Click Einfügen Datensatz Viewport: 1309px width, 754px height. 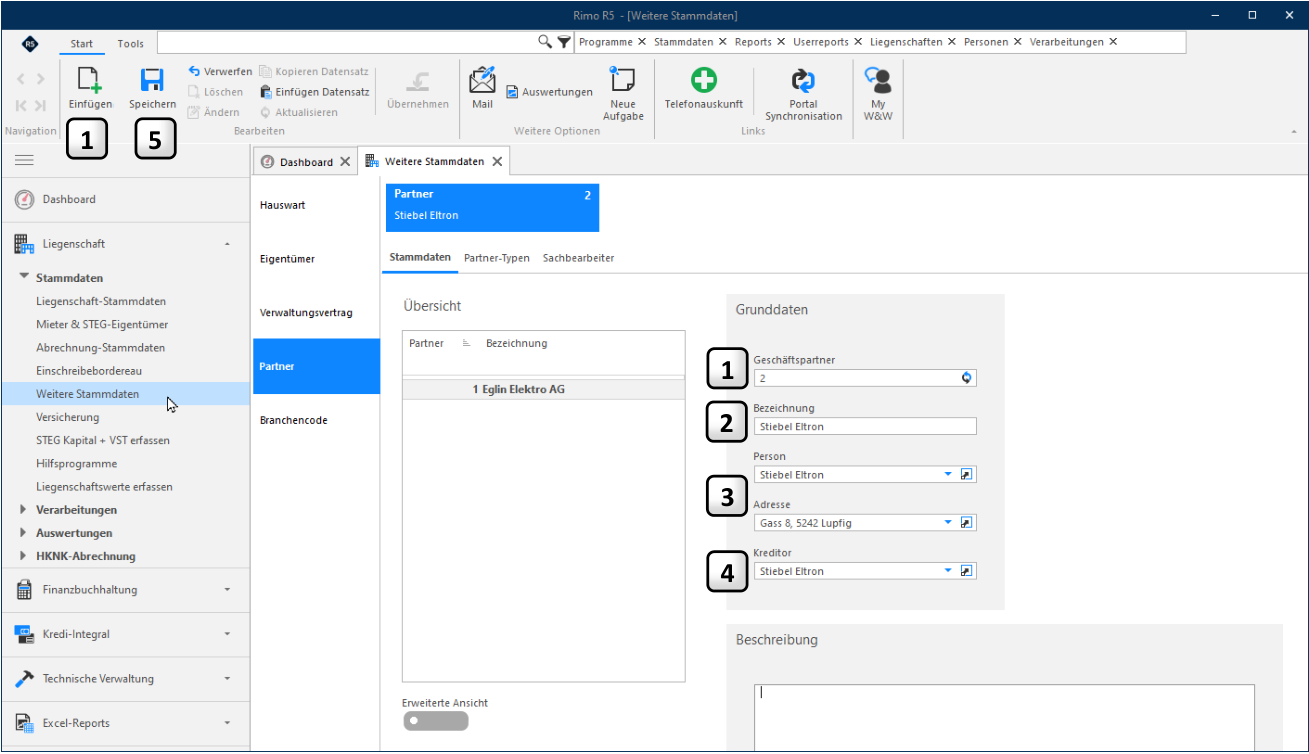(315, 92)
